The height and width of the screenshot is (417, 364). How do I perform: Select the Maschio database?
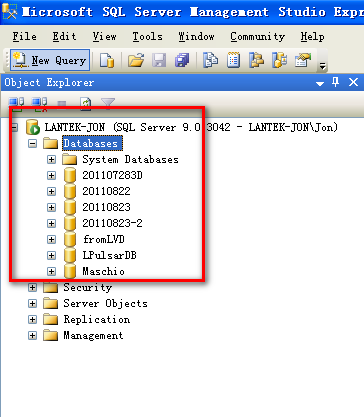click(x=103, y=271)
